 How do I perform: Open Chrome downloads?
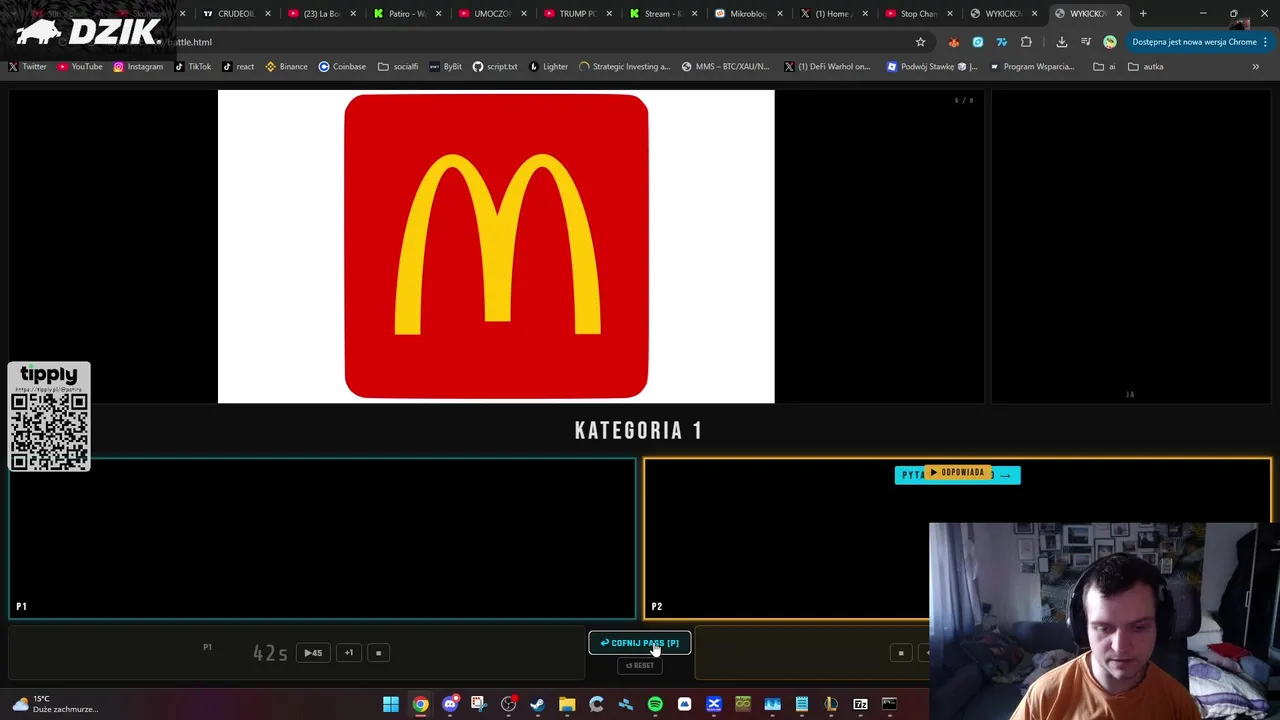click(1061, 42)
